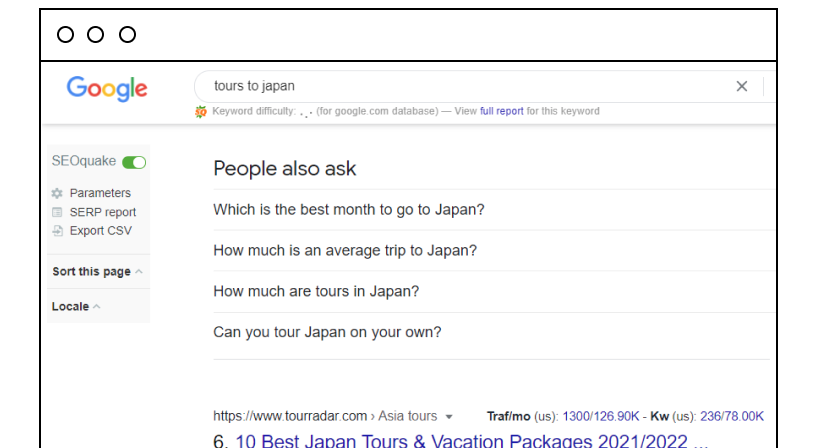
Task: Click the Export CSV file icon
Action: pyautogui.click(x=57, y=231)
